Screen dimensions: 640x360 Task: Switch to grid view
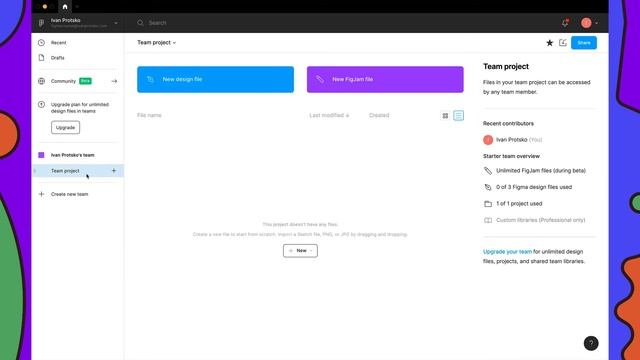coord(445,116)
